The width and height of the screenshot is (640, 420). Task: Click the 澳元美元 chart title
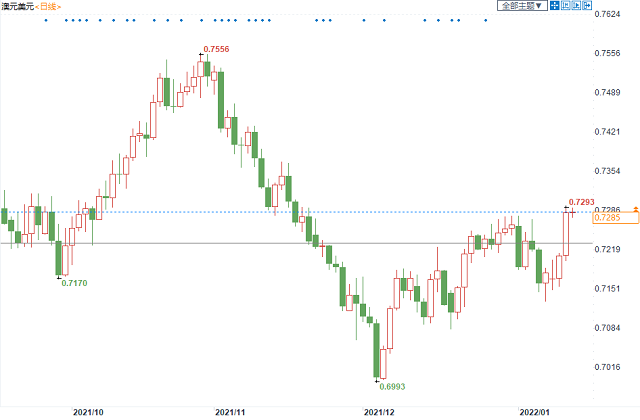pos(17,6)
